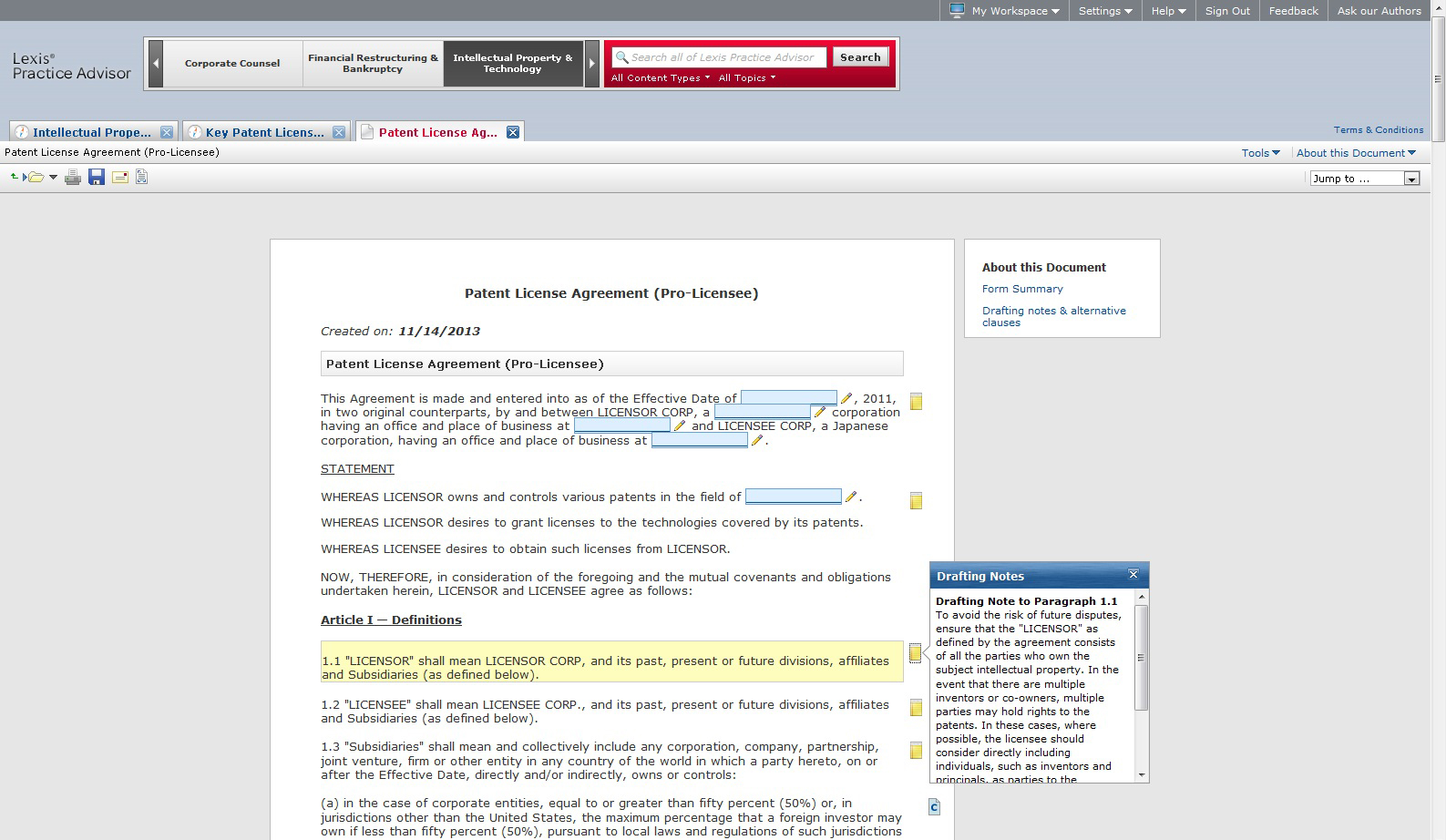The width and height of the screenshot is (1446, 840).
Task: Click pencil icon after field of patents blank
Action: (851, 497)
